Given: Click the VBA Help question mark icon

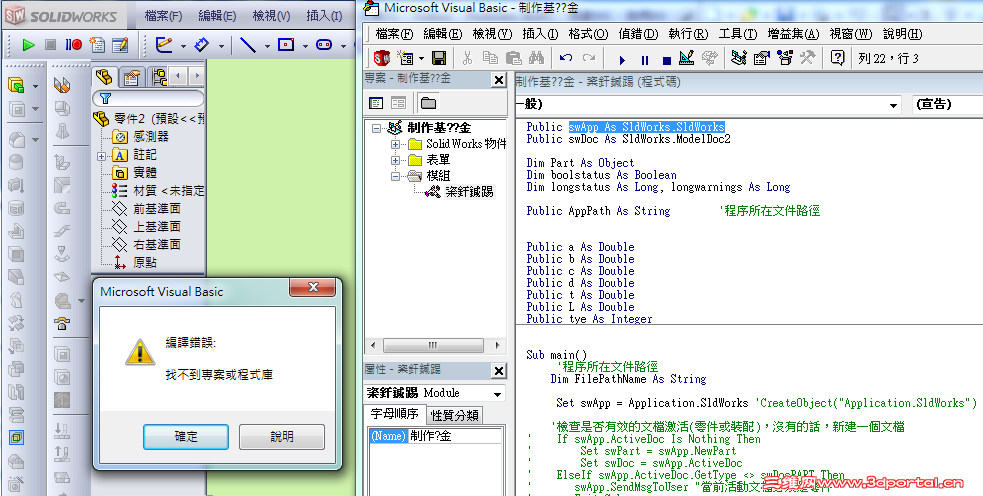Looking at the screenshot, I should coord(838,58).
